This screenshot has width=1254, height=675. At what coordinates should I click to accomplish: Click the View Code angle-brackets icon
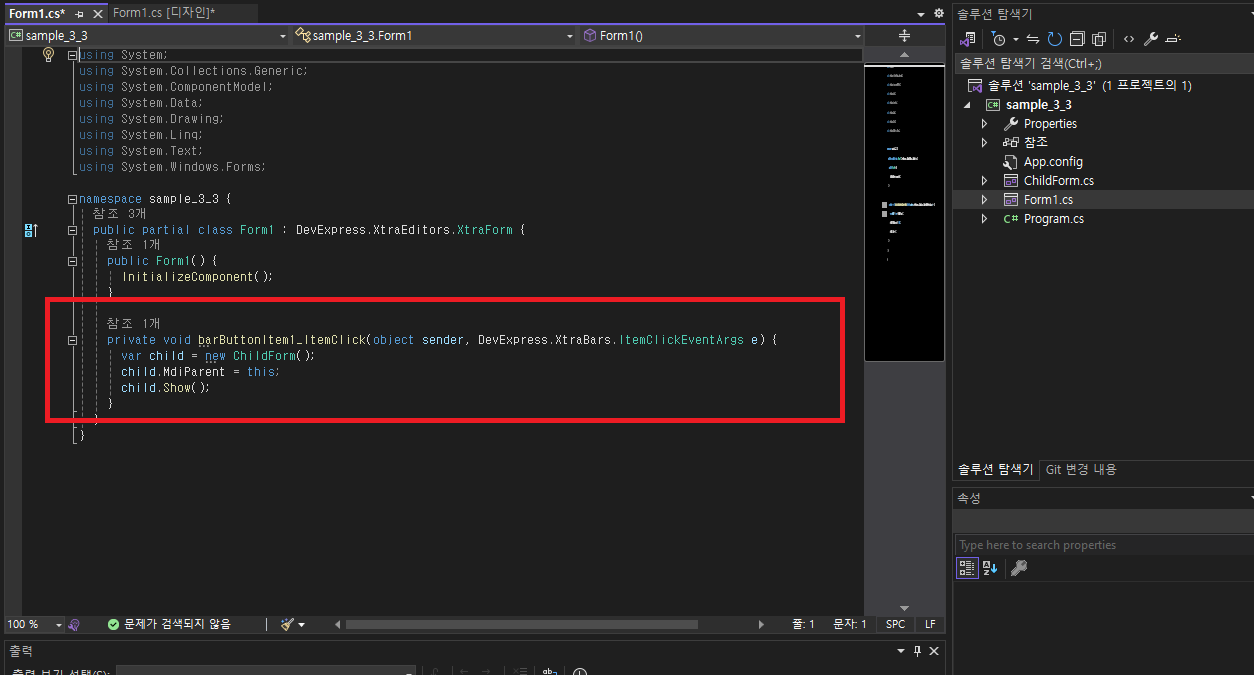[1128, 39]
